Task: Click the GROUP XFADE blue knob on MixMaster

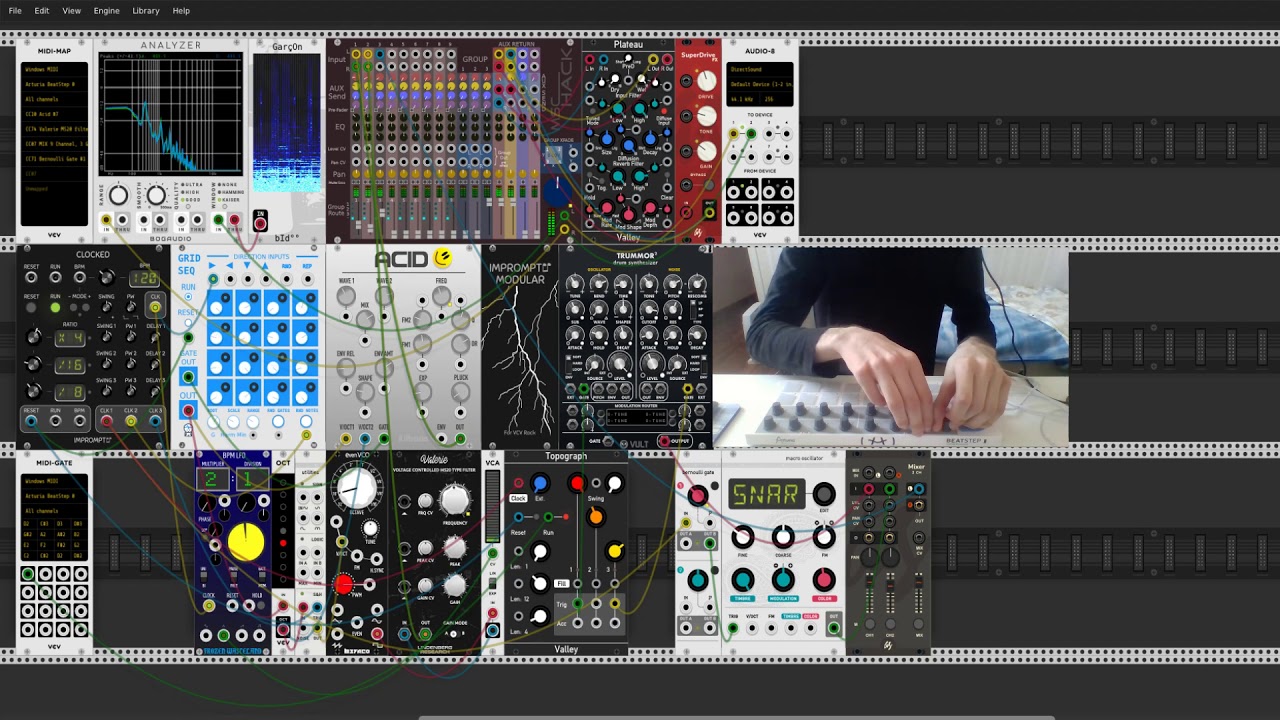Action: [x=558, y=190]
